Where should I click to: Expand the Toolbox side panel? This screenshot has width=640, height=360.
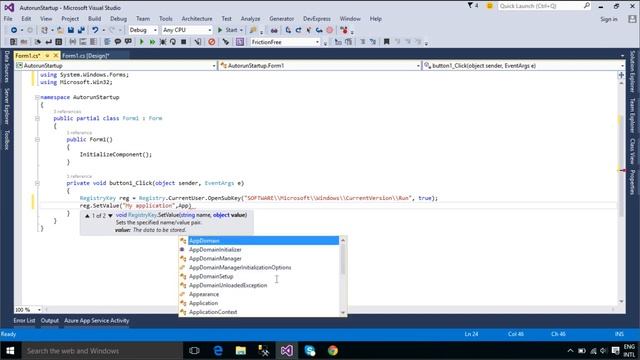coord(7,140)
